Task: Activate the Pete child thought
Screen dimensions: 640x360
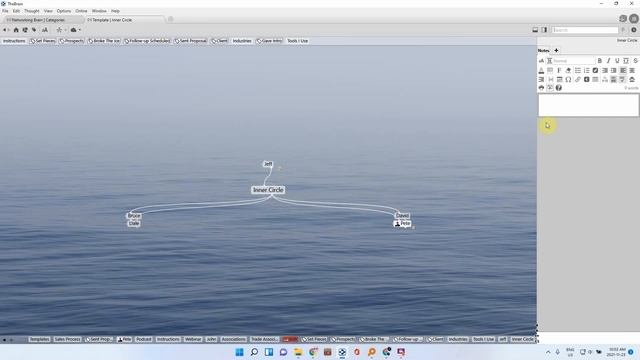Action: pyautogui.click(x=402, y=224)
